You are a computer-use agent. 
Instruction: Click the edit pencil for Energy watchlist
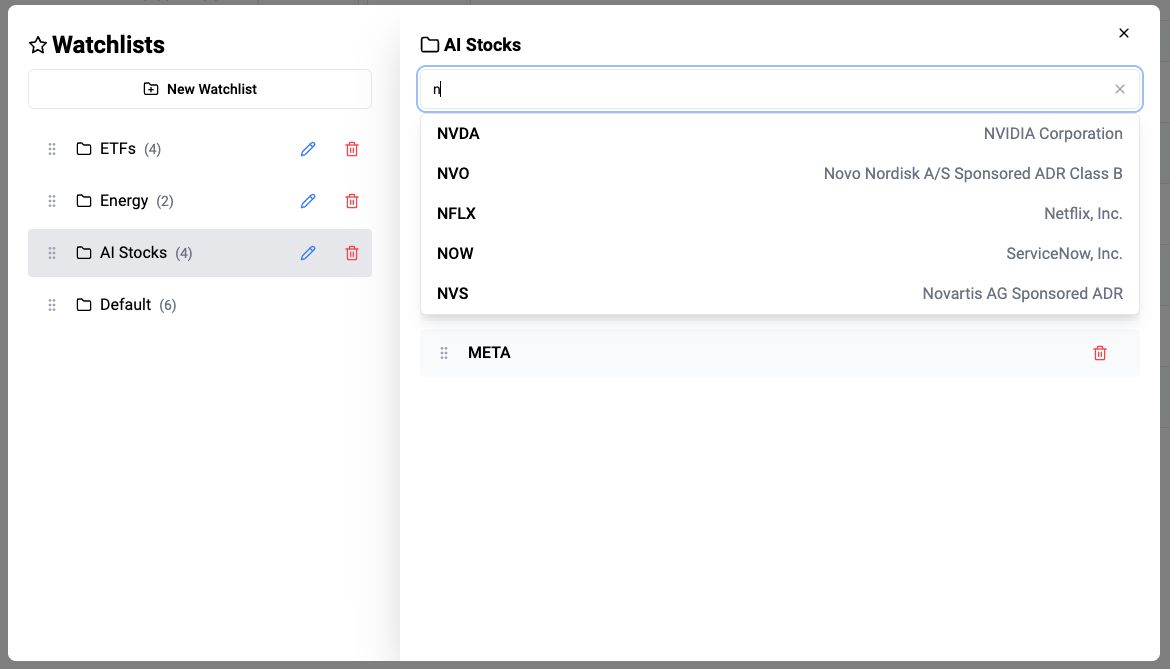click(x=308, y=201)
